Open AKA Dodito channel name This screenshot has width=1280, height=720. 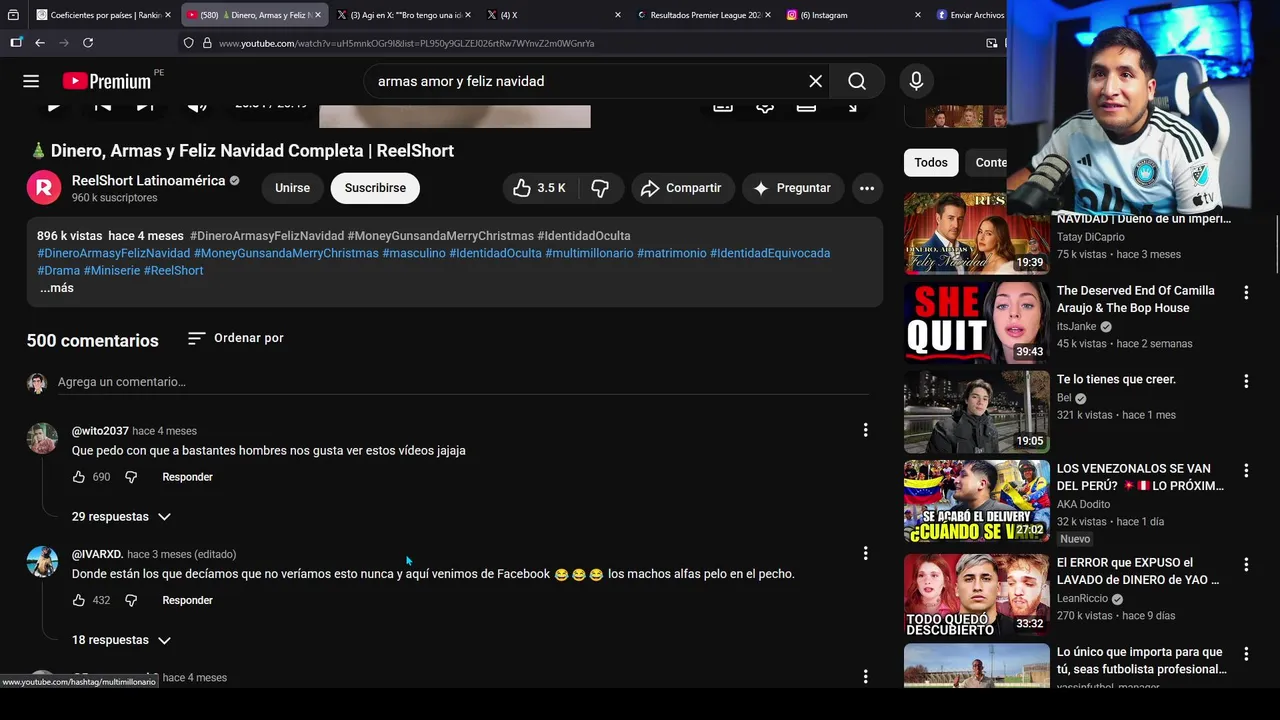(1083, 504)
